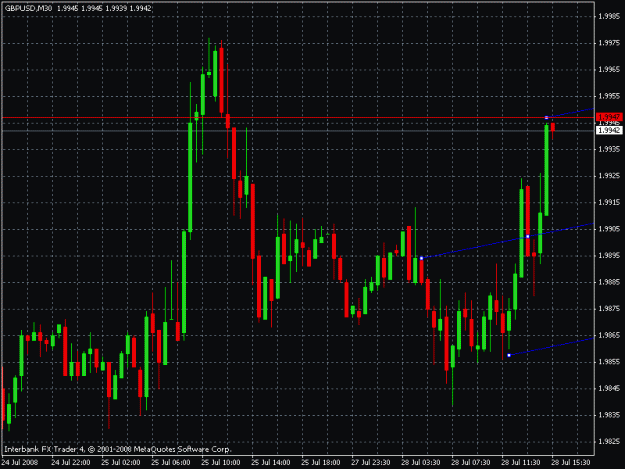Select the upper blue trendline anchor near 1.9947

[546, 118]
